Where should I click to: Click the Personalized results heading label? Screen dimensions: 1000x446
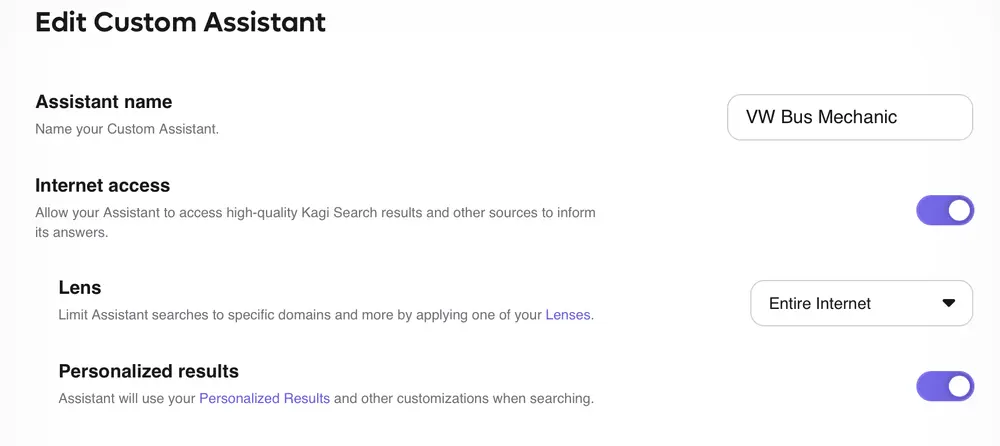tap(148, 371)
